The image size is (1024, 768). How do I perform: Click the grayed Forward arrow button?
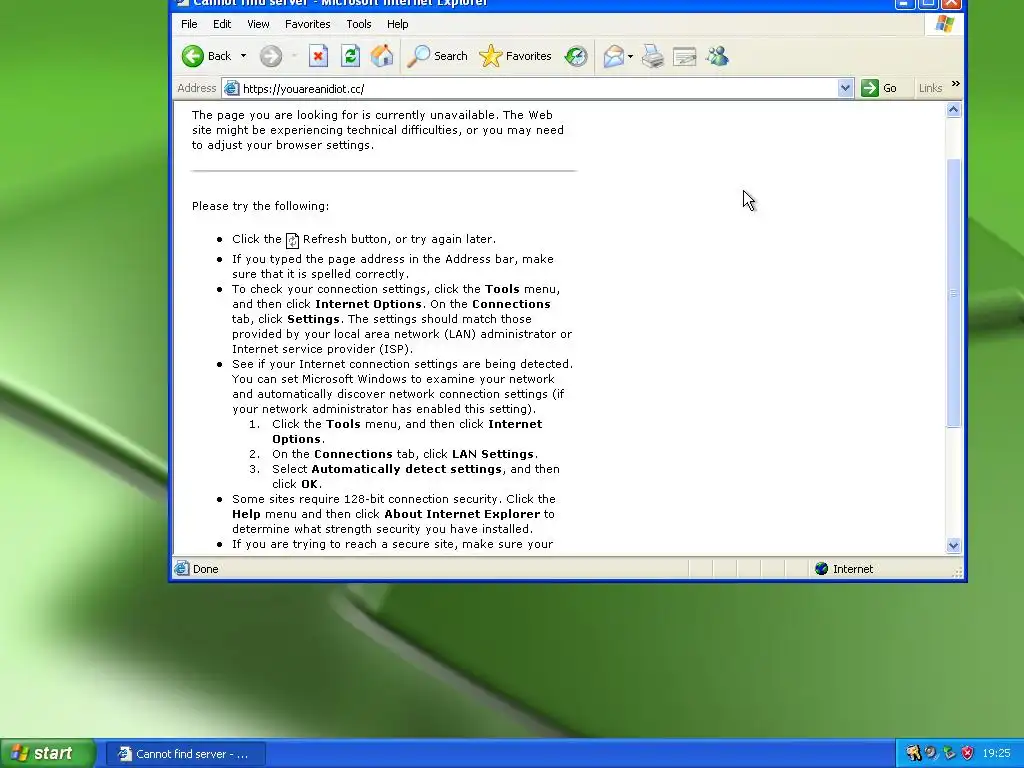(x=270, y=56)
